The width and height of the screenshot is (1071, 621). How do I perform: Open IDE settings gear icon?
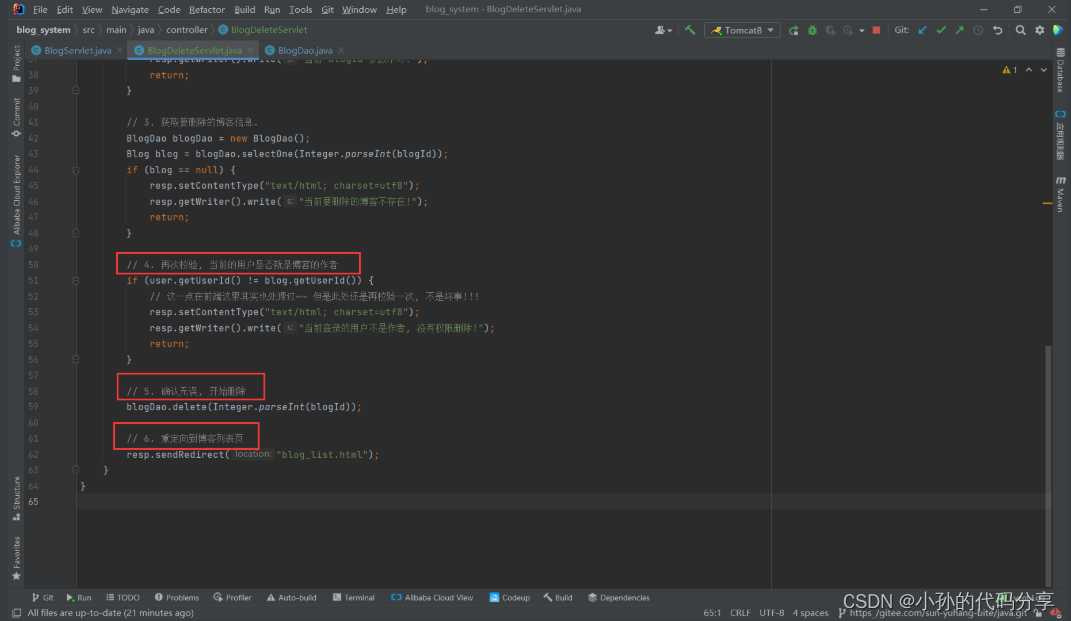point(1040,30)
